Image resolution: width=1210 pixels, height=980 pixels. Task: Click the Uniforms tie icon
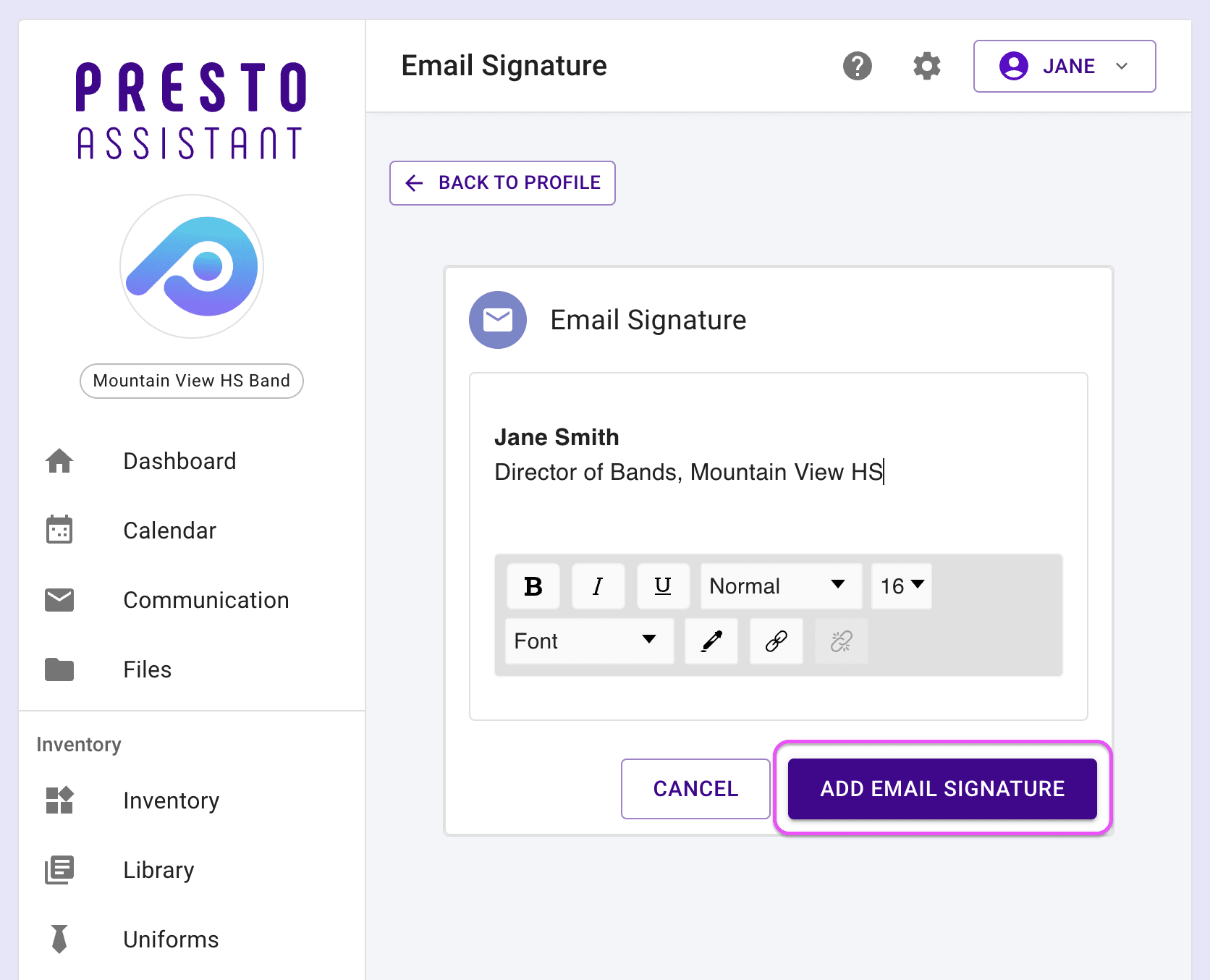(59, 939)
